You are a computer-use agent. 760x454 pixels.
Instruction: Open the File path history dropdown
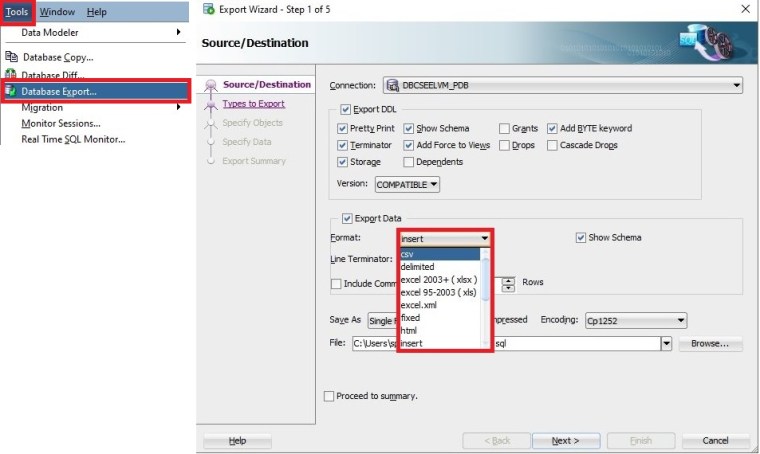[666, 344]
